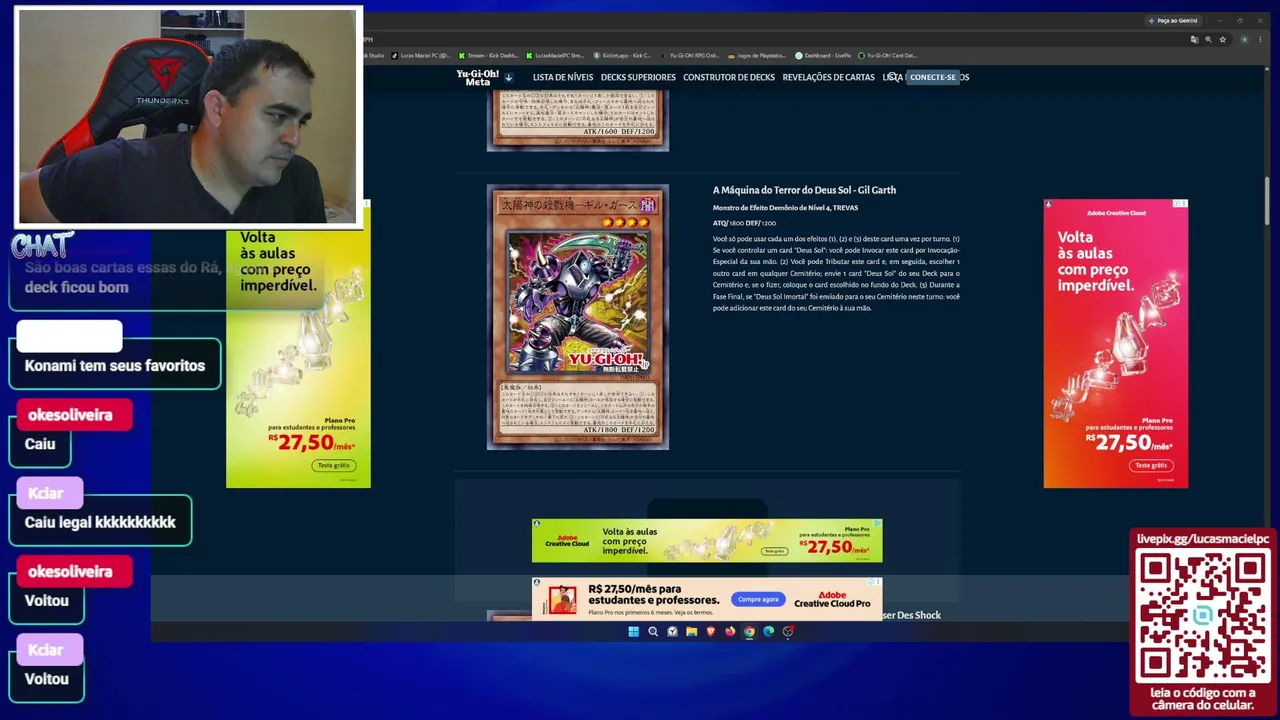The height and width of the screenshot is (720, 1280).
Task: Launch Brave browser from the taskbar
Action: click(711, 631)
